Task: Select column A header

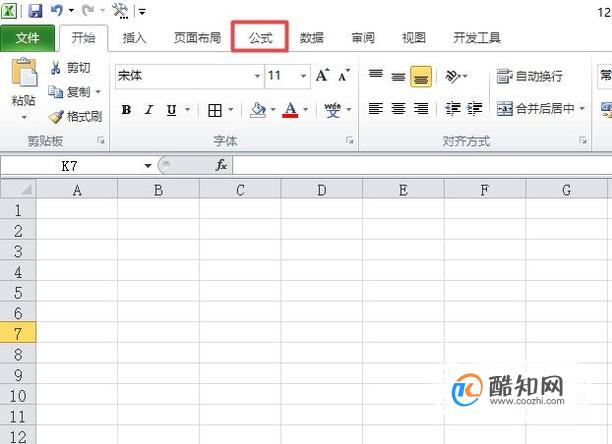Action: coord(77,190)
